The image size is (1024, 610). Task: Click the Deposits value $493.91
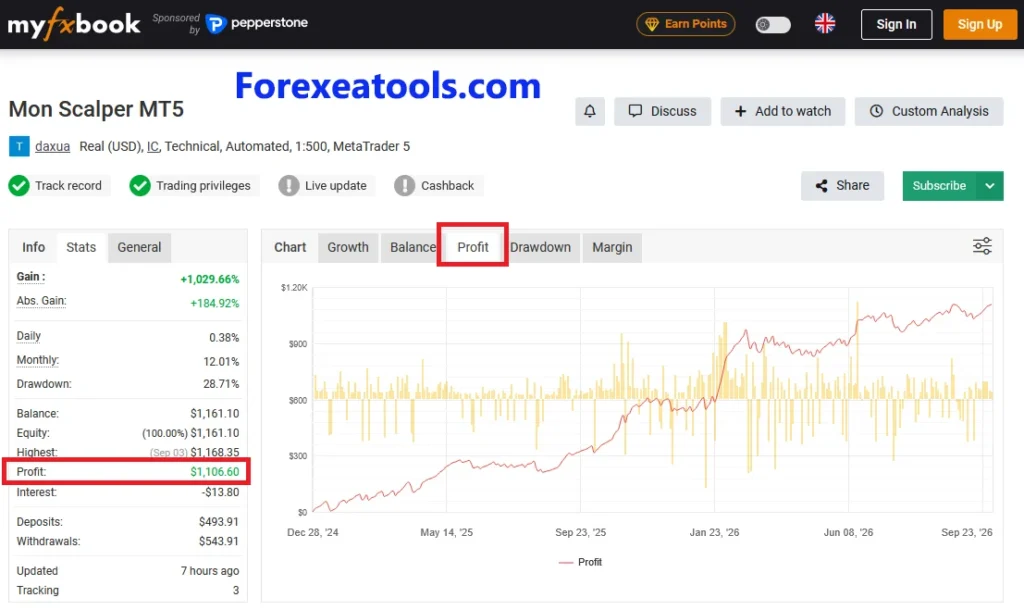click(x=219, y=522)
